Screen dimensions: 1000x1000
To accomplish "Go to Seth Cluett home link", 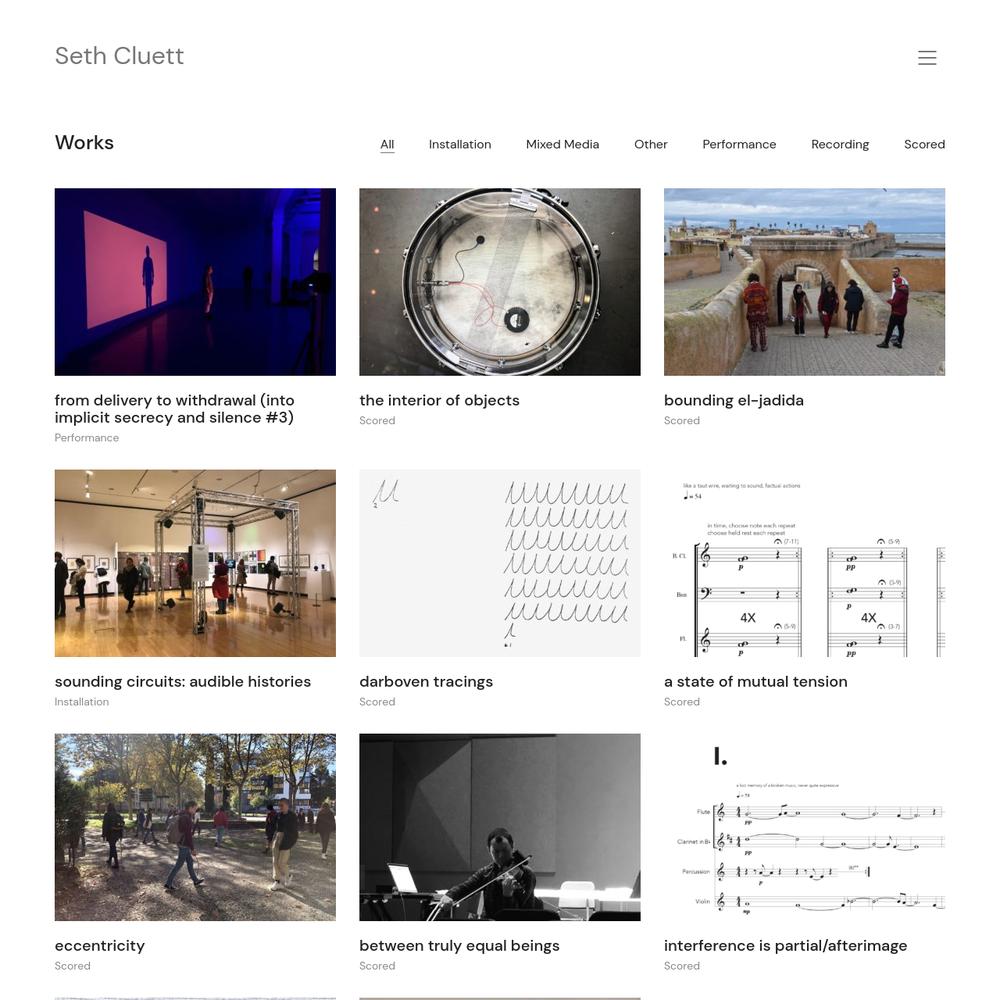I will coord(119,56).
